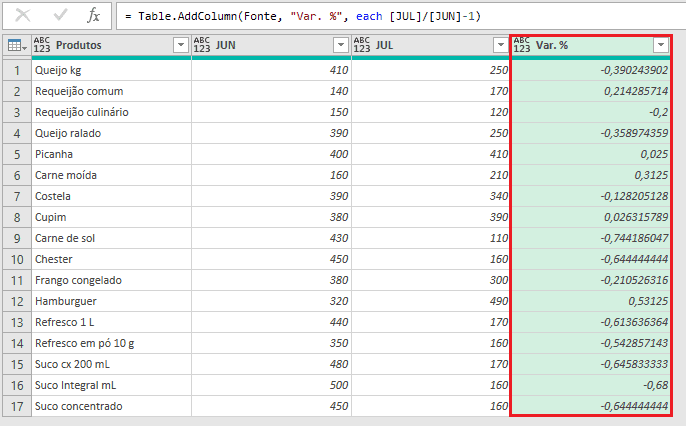Image resolution: width=686 pixels, height=426 pixels.
Task: Click JUN value 500 for Suco Integral mL
Action: [272, 385]
